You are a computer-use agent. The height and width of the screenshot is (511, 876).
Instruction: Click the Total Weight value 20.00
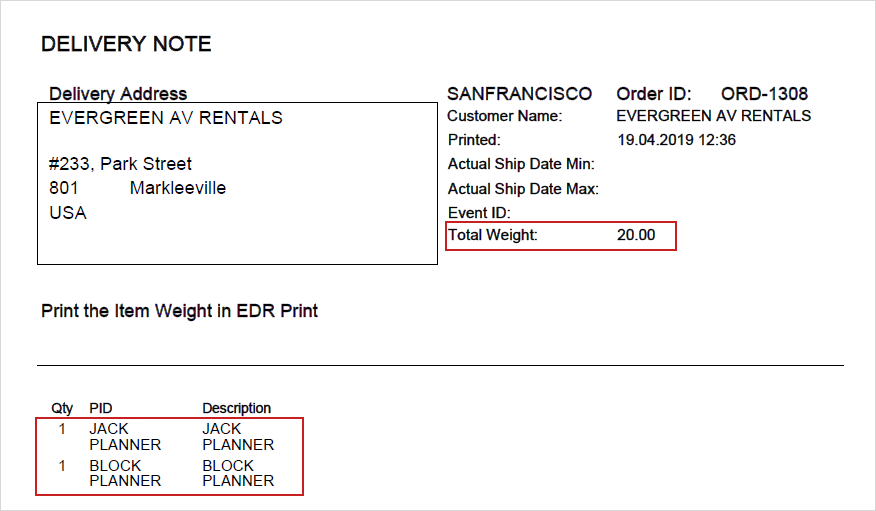(x=636, y=236)
